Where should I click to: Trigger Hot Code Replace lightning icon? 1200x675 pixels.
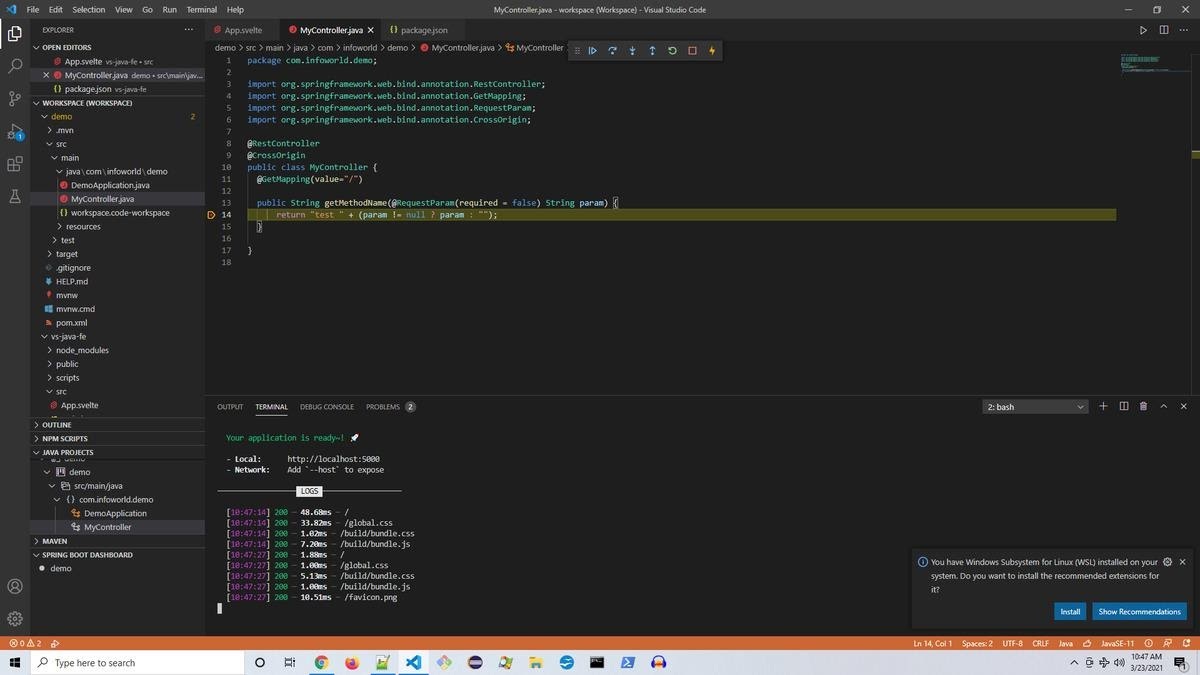pos(712,50)
